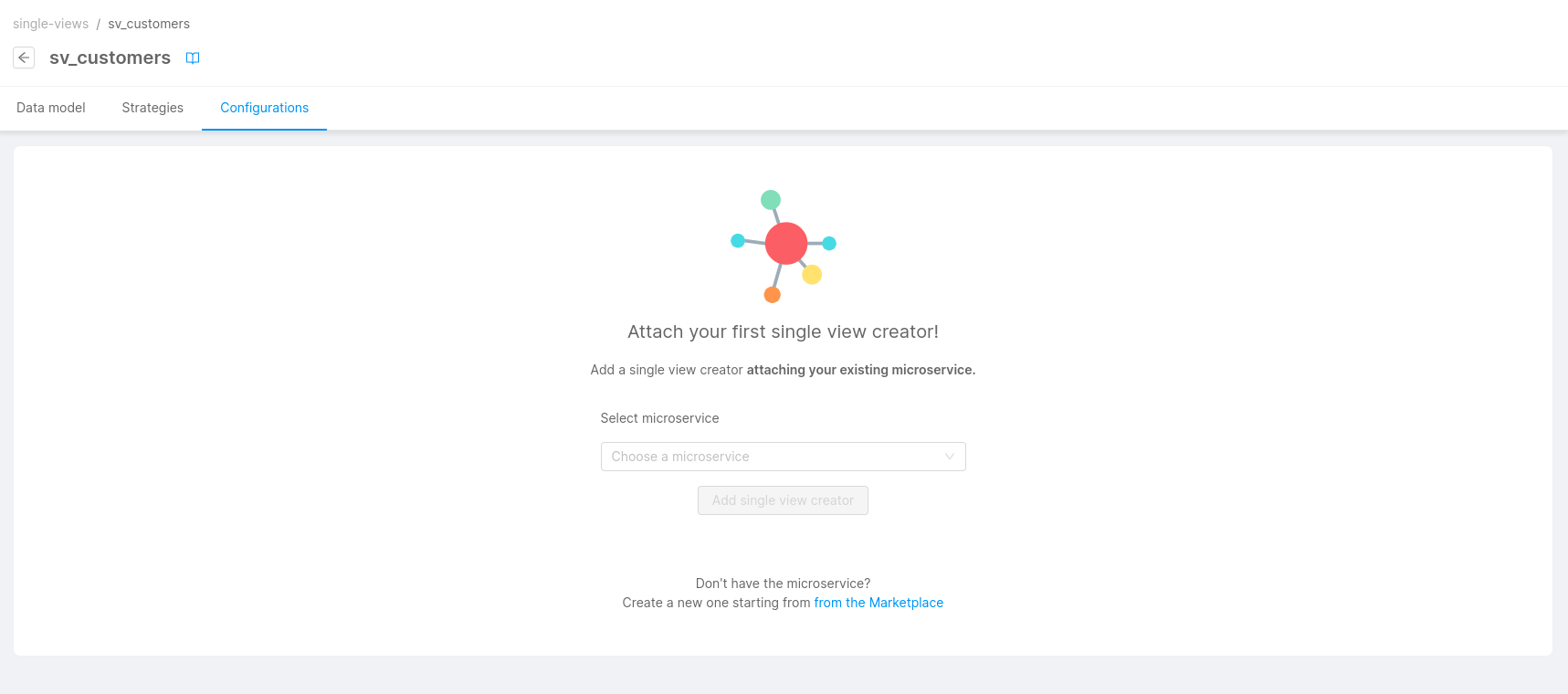The height and width of the screenshot is (694, 1568).
Task: Switch to the Data model tab
Action: point(50,108)
